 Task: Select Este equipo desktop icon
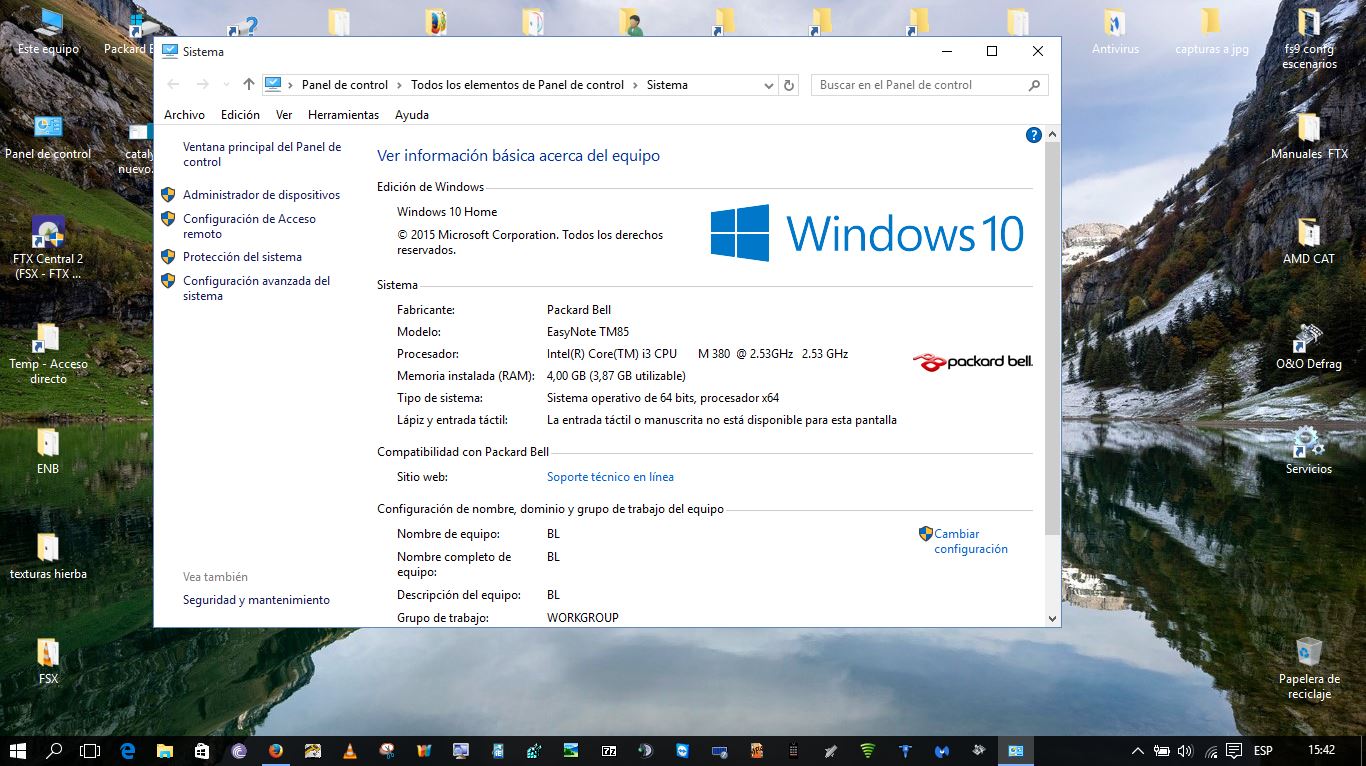tap(48, 33)
